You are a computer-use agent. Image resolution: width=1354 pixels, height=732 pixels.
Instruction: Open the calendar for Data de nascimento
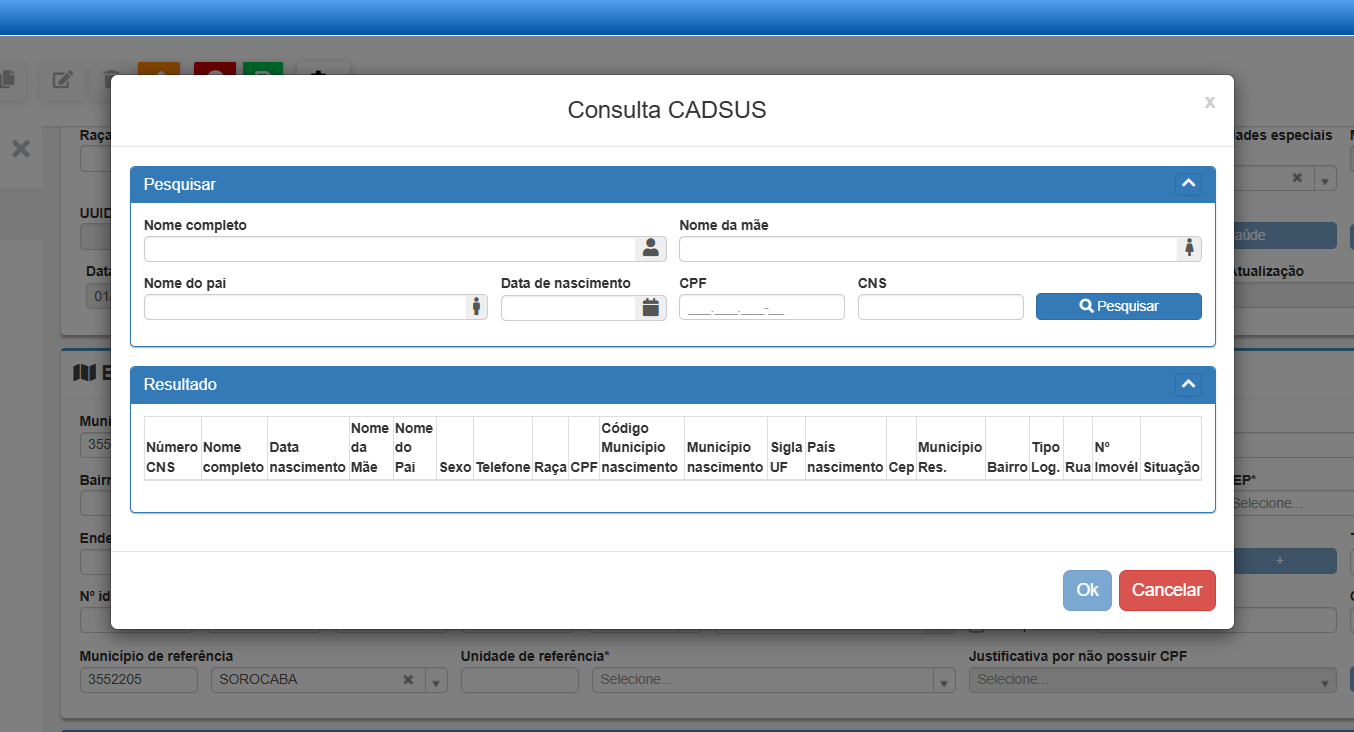tap(651, 307)
